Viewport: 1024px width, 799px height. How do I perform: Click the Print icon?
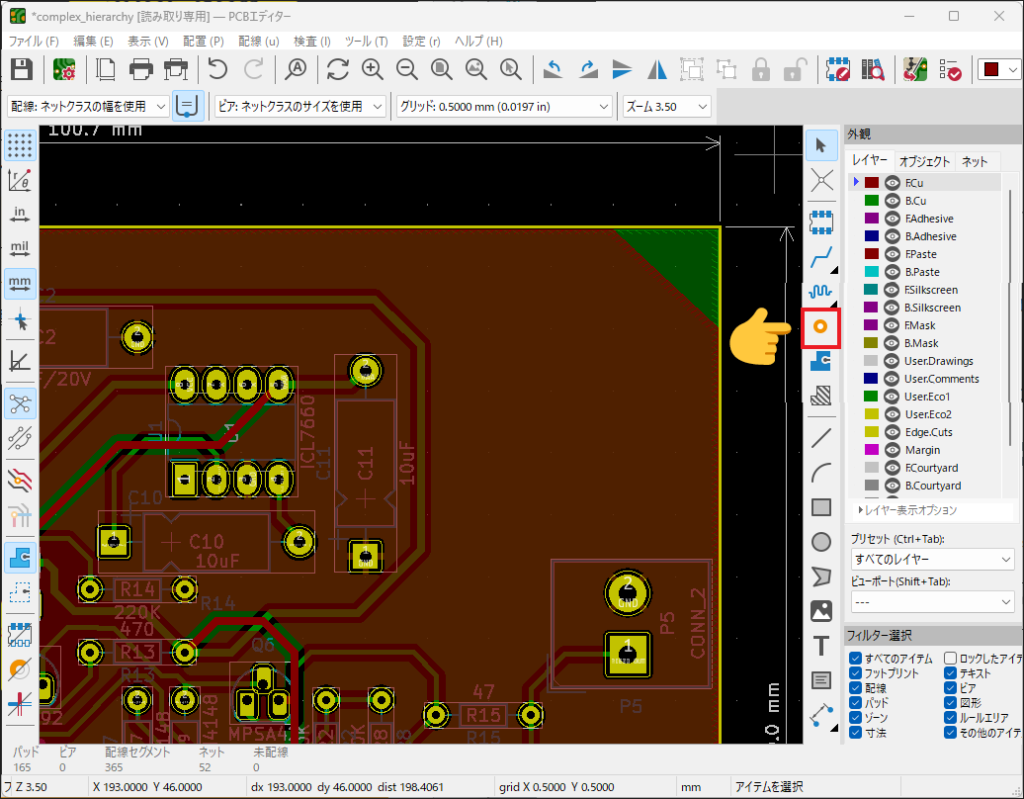(x=140, y=69)
